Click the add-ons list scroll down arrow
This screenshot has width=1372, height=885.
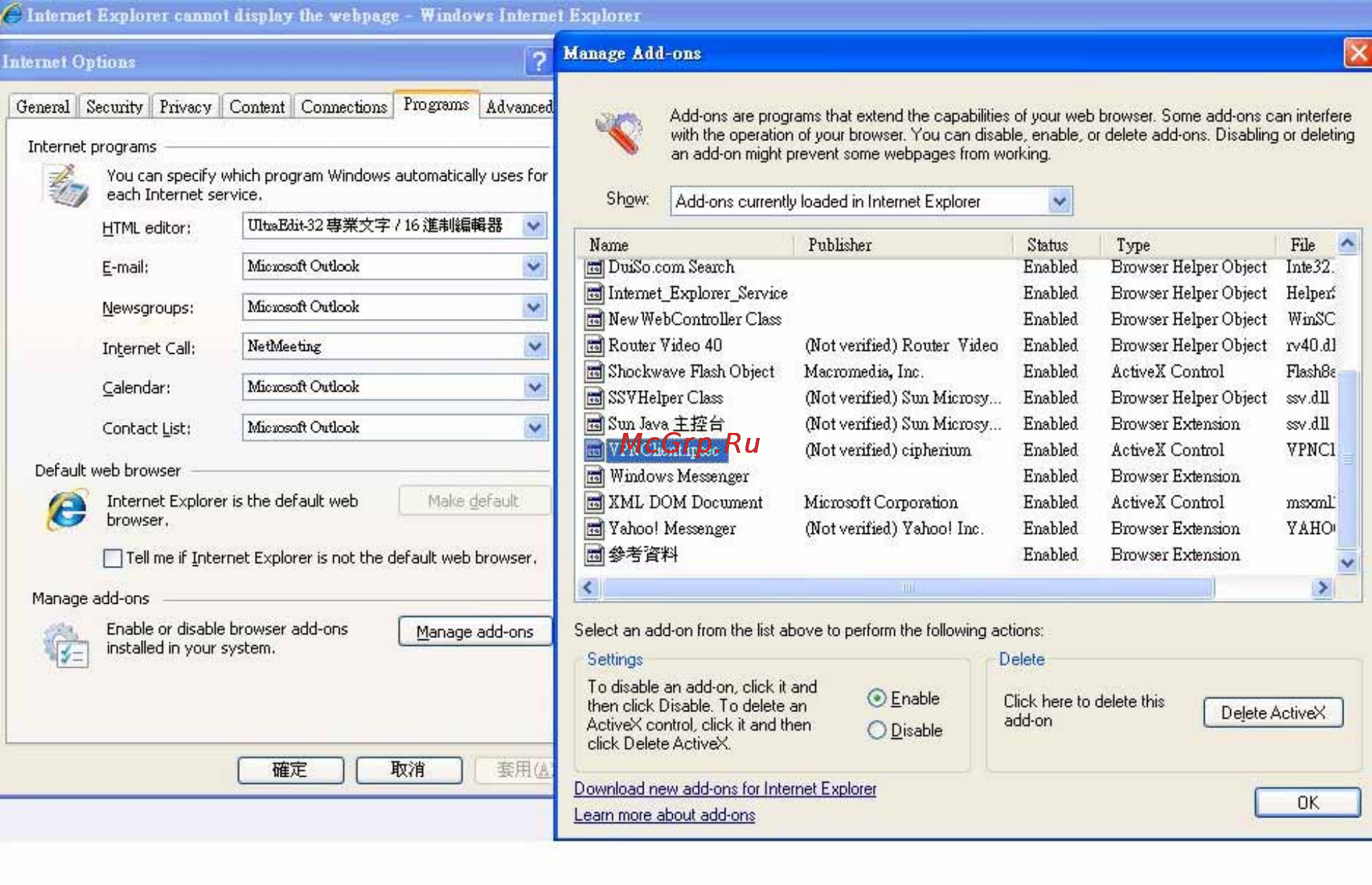(x=1347, y=563)
